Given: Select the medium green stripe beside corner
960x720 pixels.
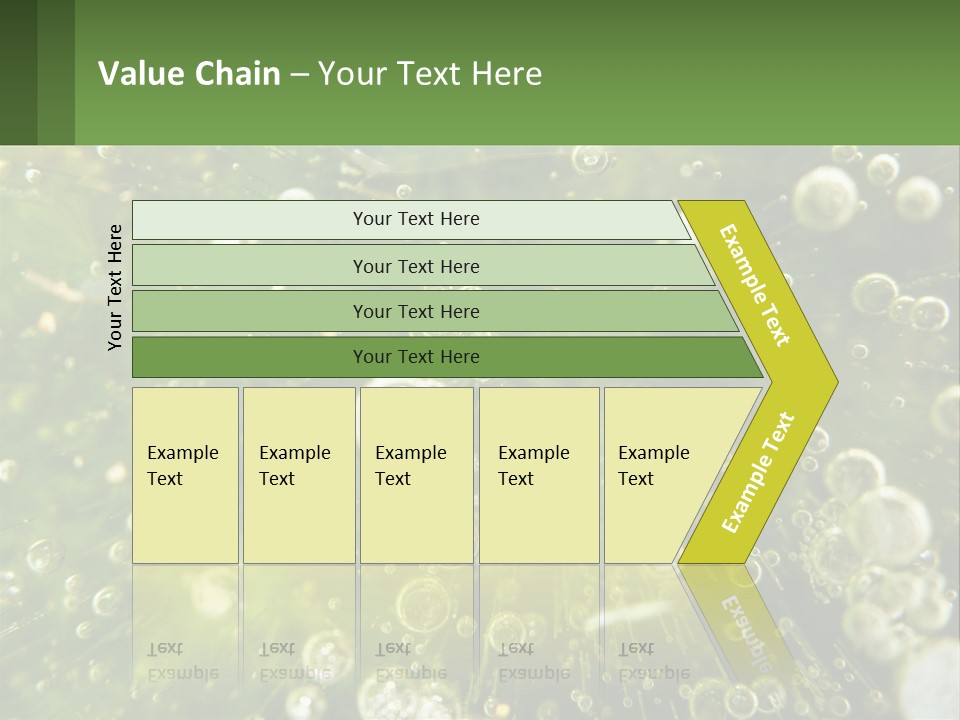Looking at the screenshot, I should [56, 72].
